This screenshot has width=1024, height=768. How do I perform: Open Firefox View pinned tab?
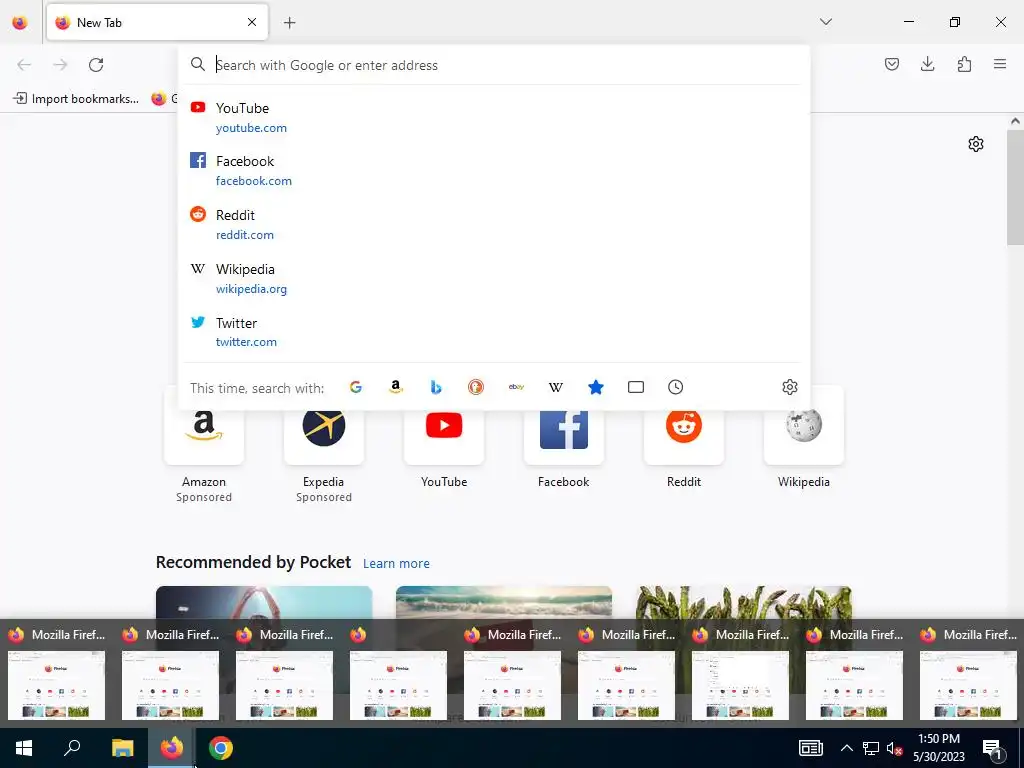tap(20, 22)
